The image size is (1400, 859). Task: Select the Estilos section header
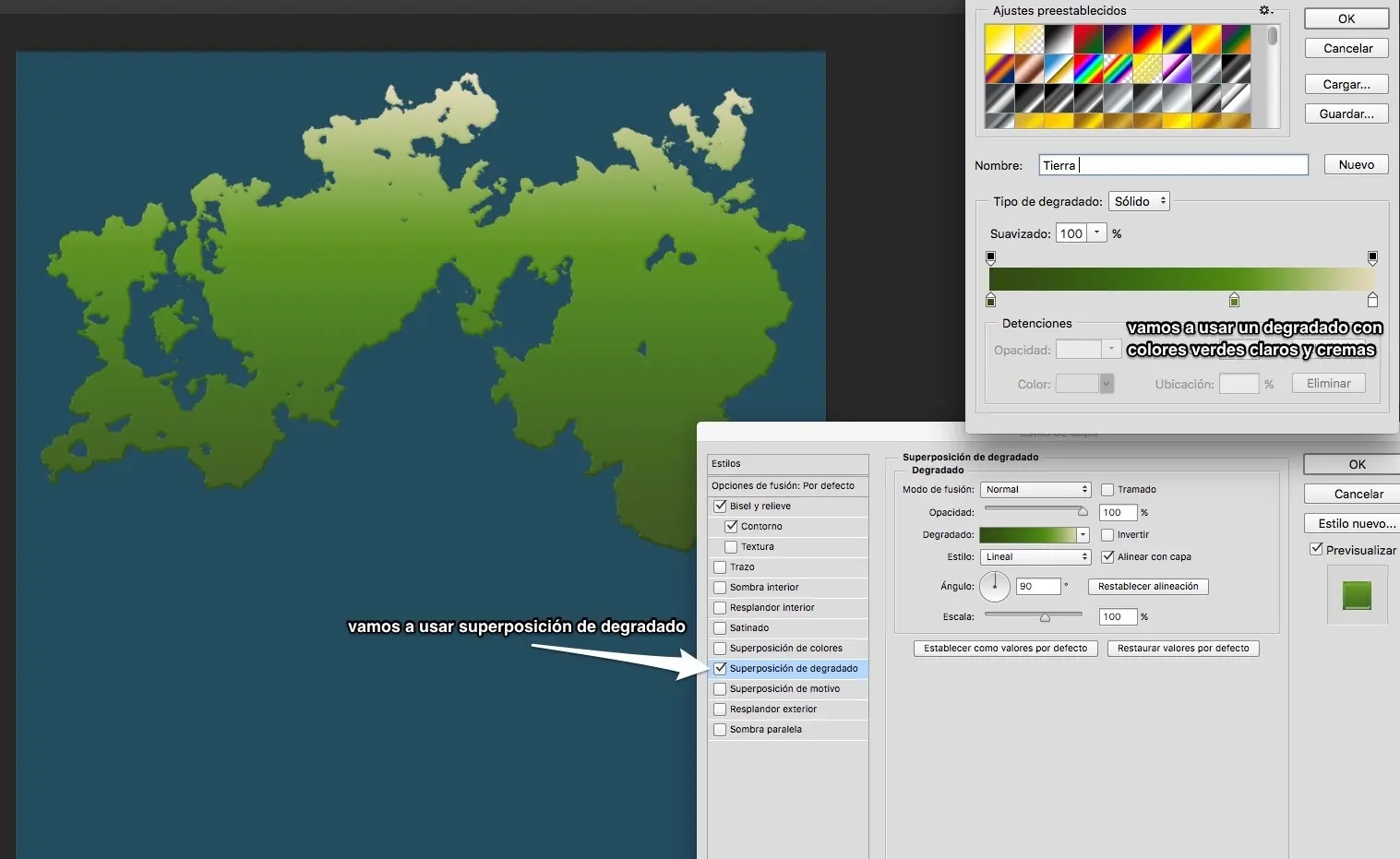click(788, 464)
